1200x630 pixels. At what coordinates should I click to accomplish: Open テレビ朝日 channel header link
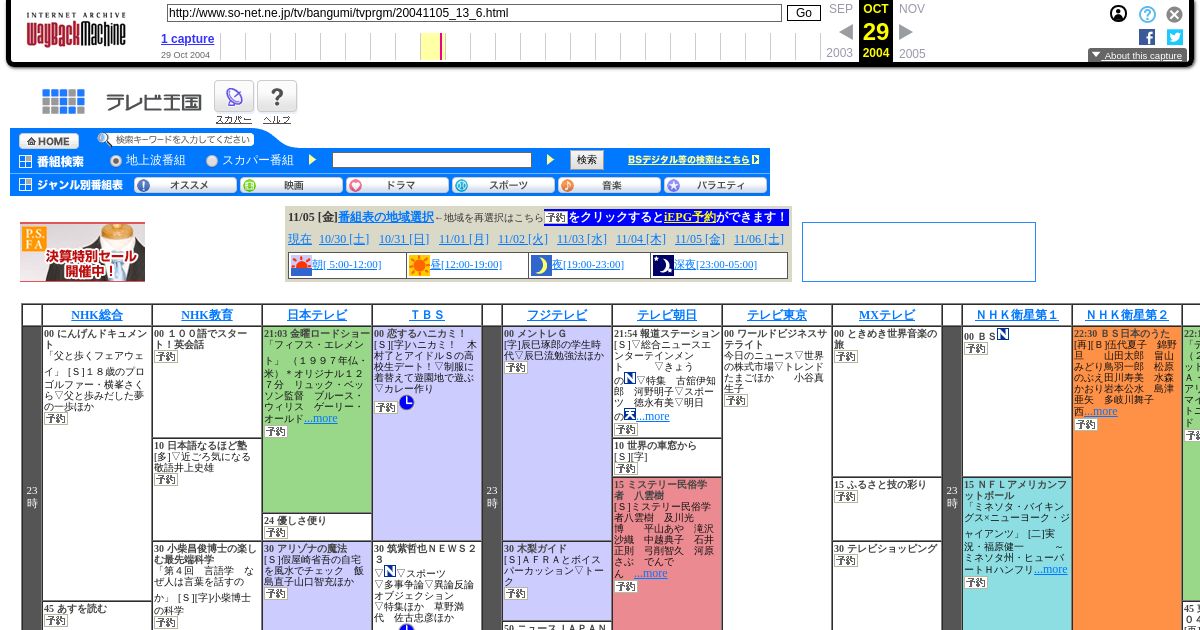click(667, 315)
